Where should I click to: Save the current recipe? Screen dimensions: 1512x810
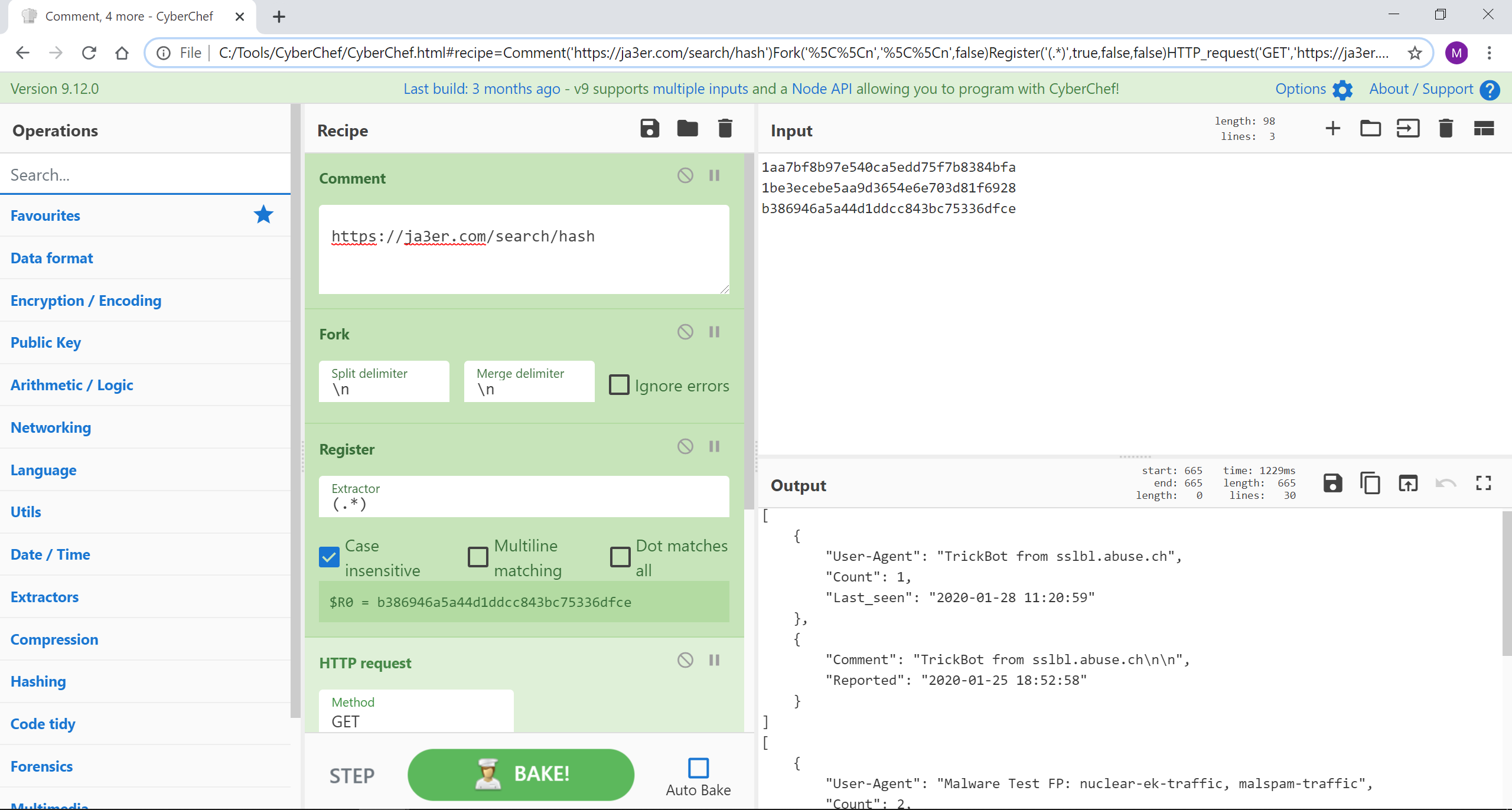coord(649,129)
